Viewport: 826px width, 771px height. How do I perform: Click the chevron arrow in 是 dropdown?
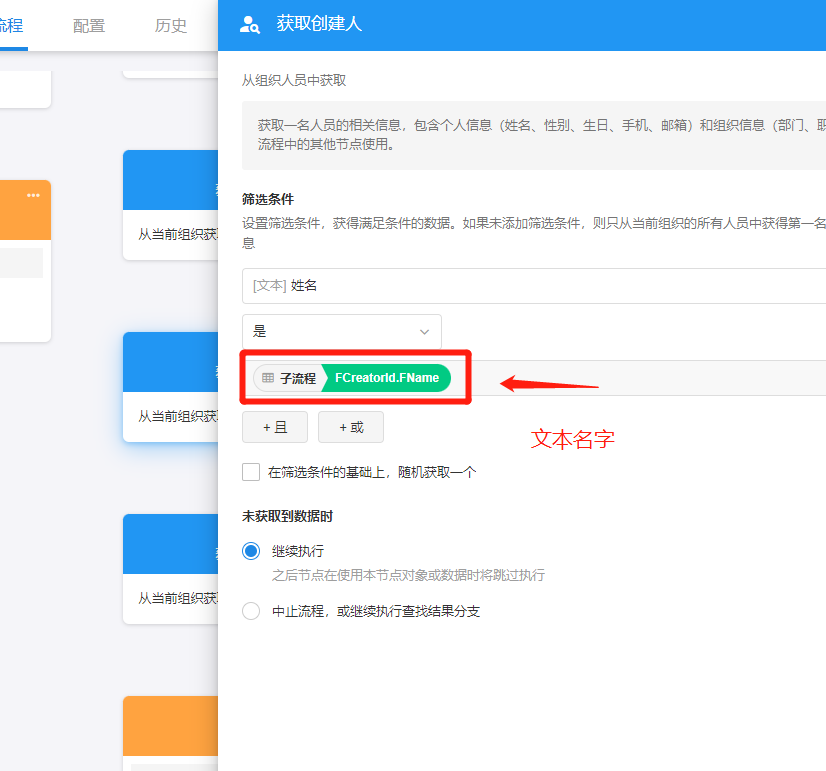coord(424,331)
